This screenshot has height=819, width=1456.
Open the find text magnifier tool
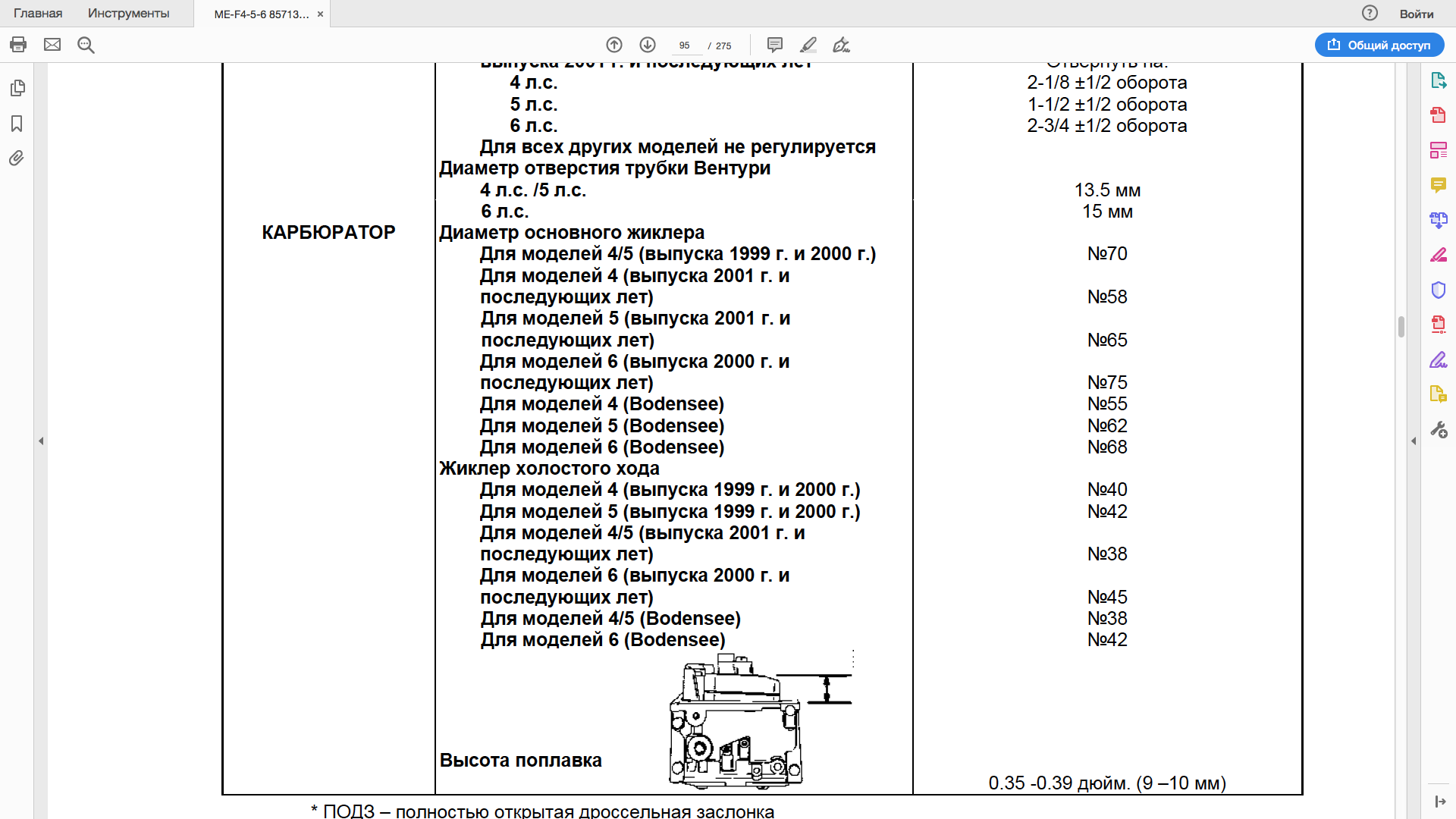(x=86, y=45)
